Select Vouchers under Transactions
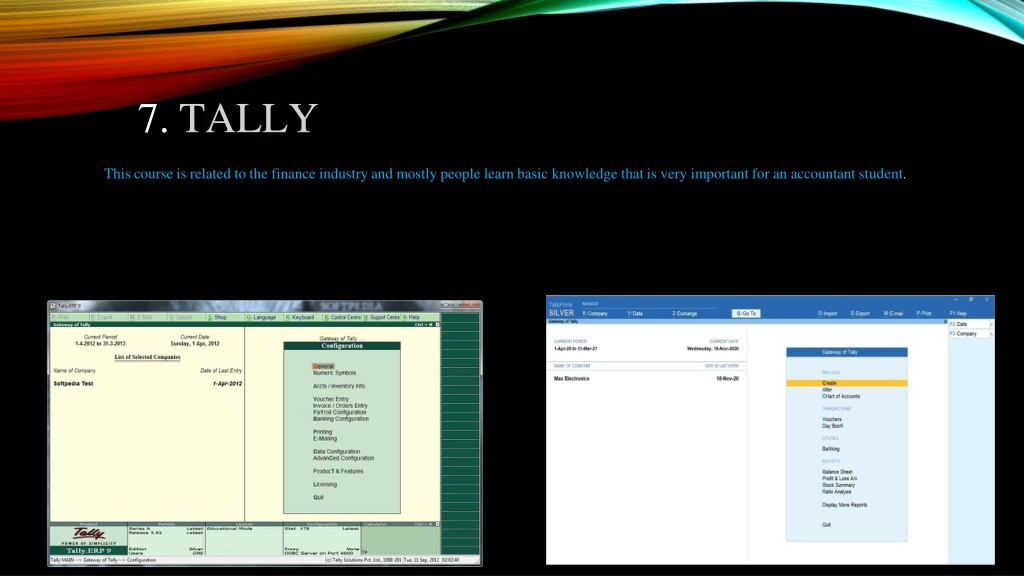The height and width of the screenshot is (576, 1024). (832, 419)
